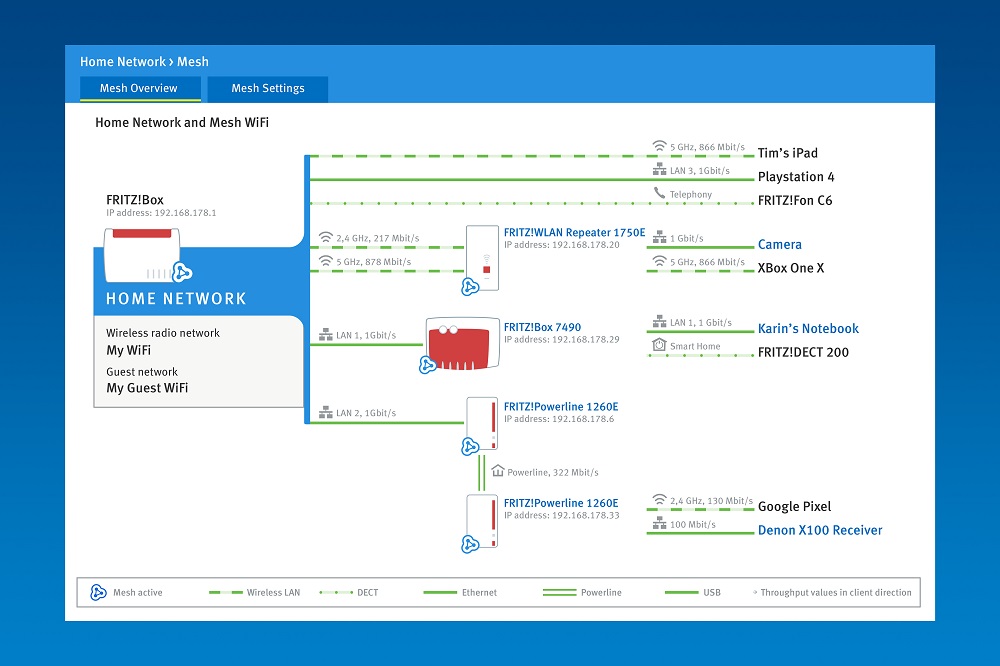Click the My Guest WiFi network name
The height and width of the screenshot is (666, 1000).
tap(147, 388)
